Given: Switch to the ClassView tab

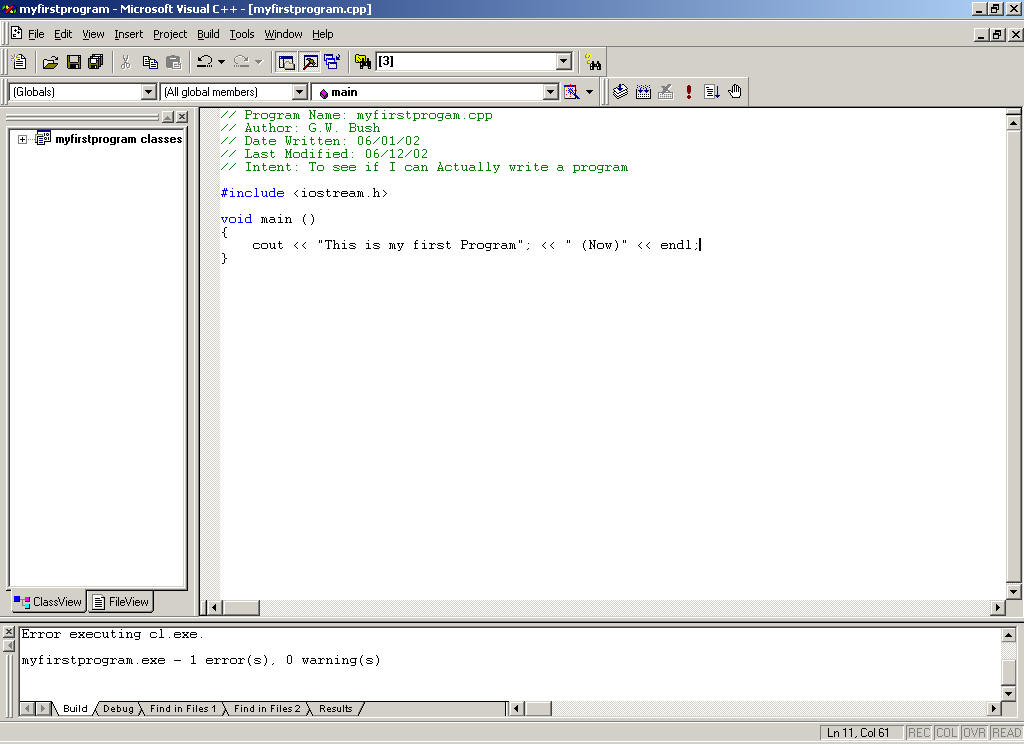Looking at the screenshot, I should (x=48, y=602).
